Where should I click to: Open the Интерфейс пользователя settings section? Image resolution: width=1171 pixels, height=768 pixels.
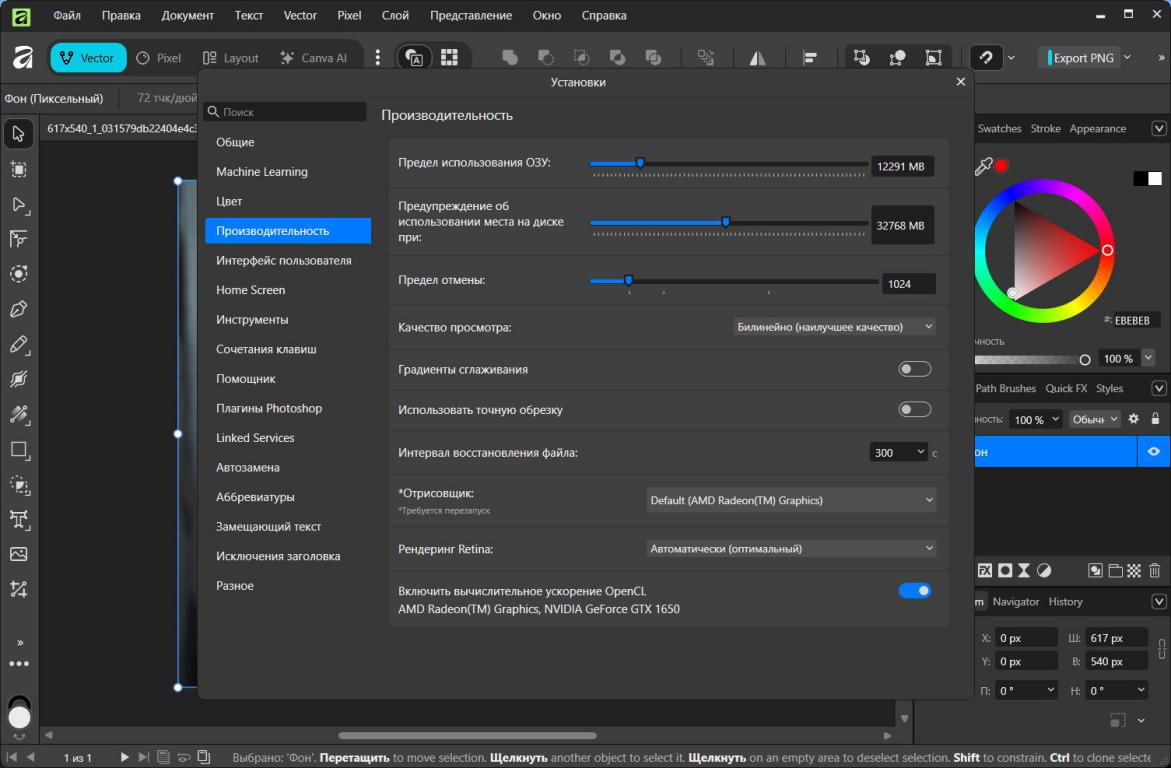tap(284, 261)
